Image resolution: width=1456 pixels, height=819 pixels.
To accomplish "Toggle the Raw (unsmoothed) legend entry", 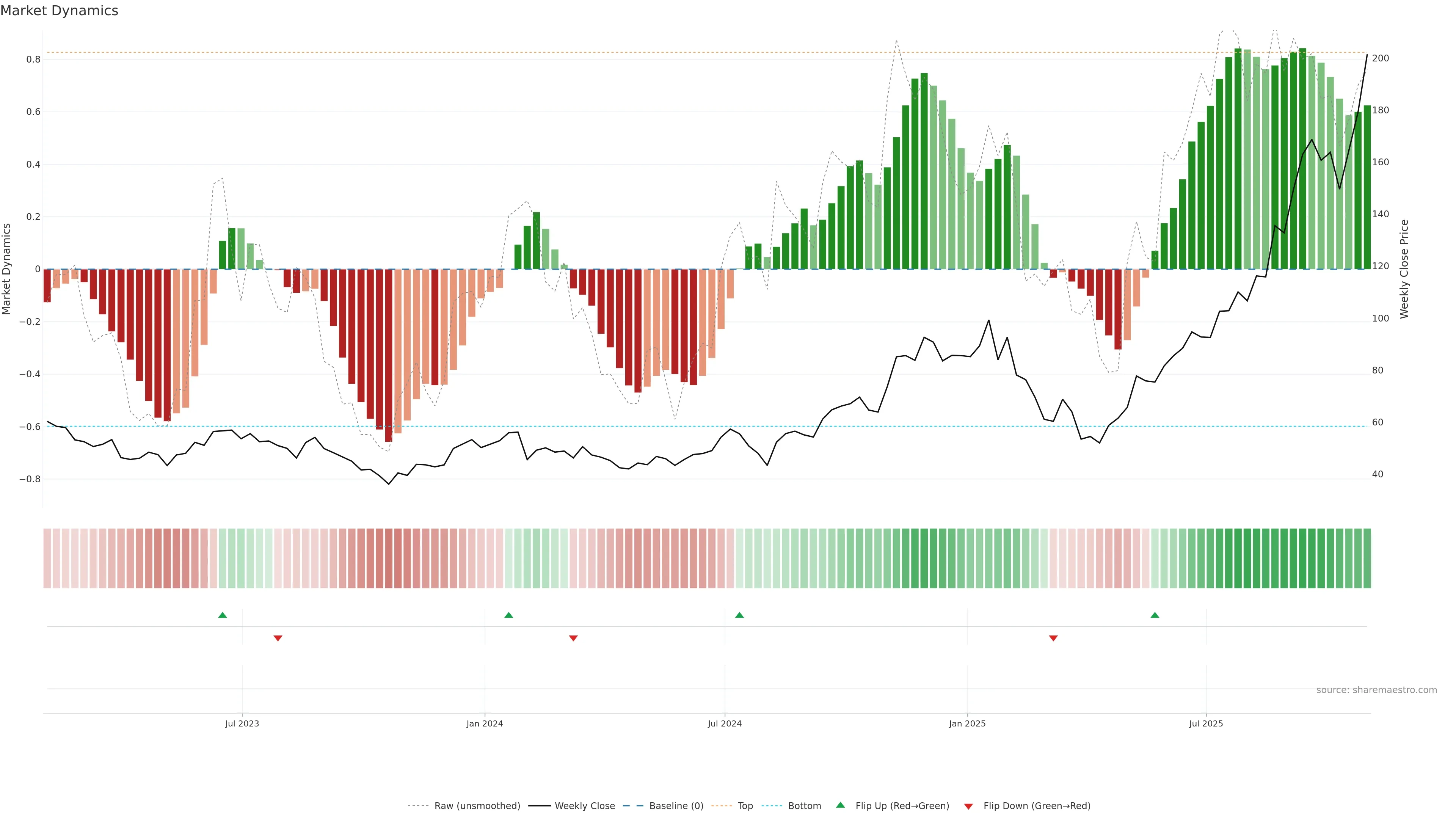I will tap(477, 806).
